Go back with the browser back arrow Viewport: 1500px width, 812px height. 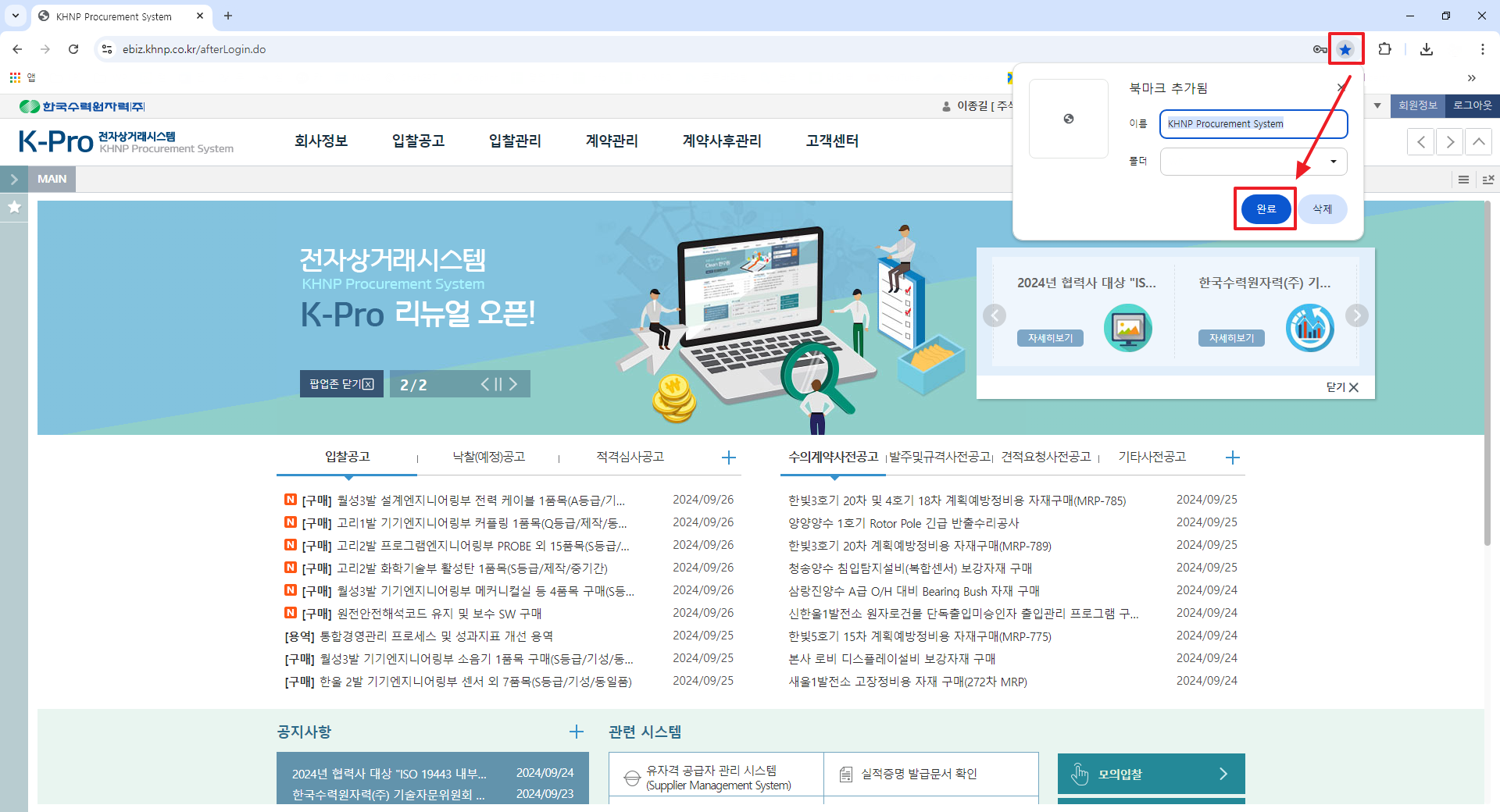17,49
